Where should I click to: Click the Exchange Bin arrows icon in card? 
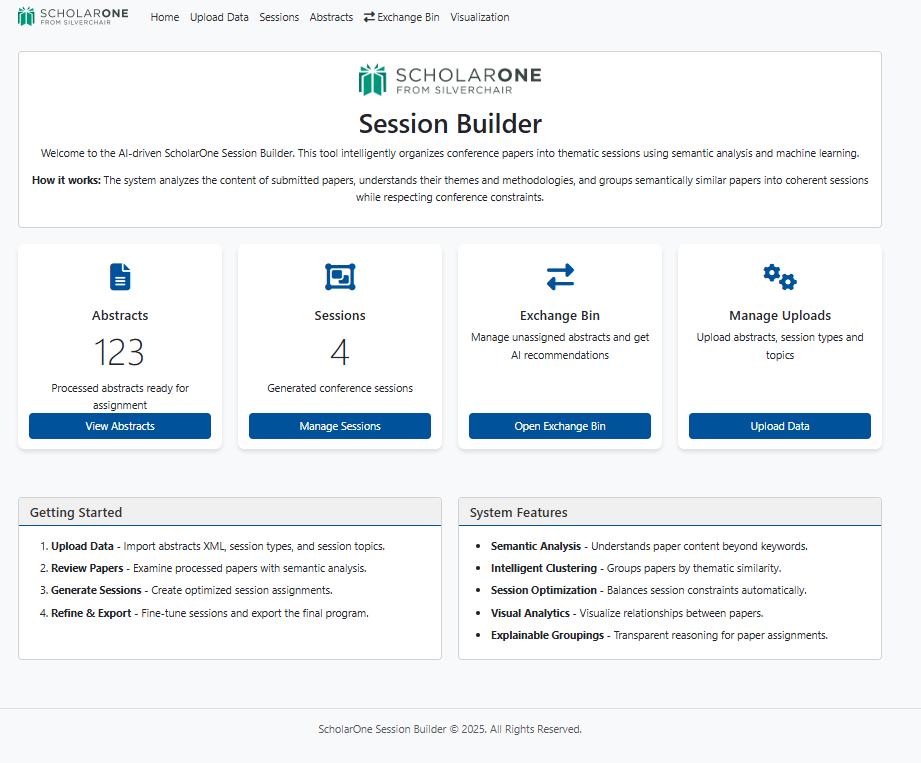coord(560,277)
